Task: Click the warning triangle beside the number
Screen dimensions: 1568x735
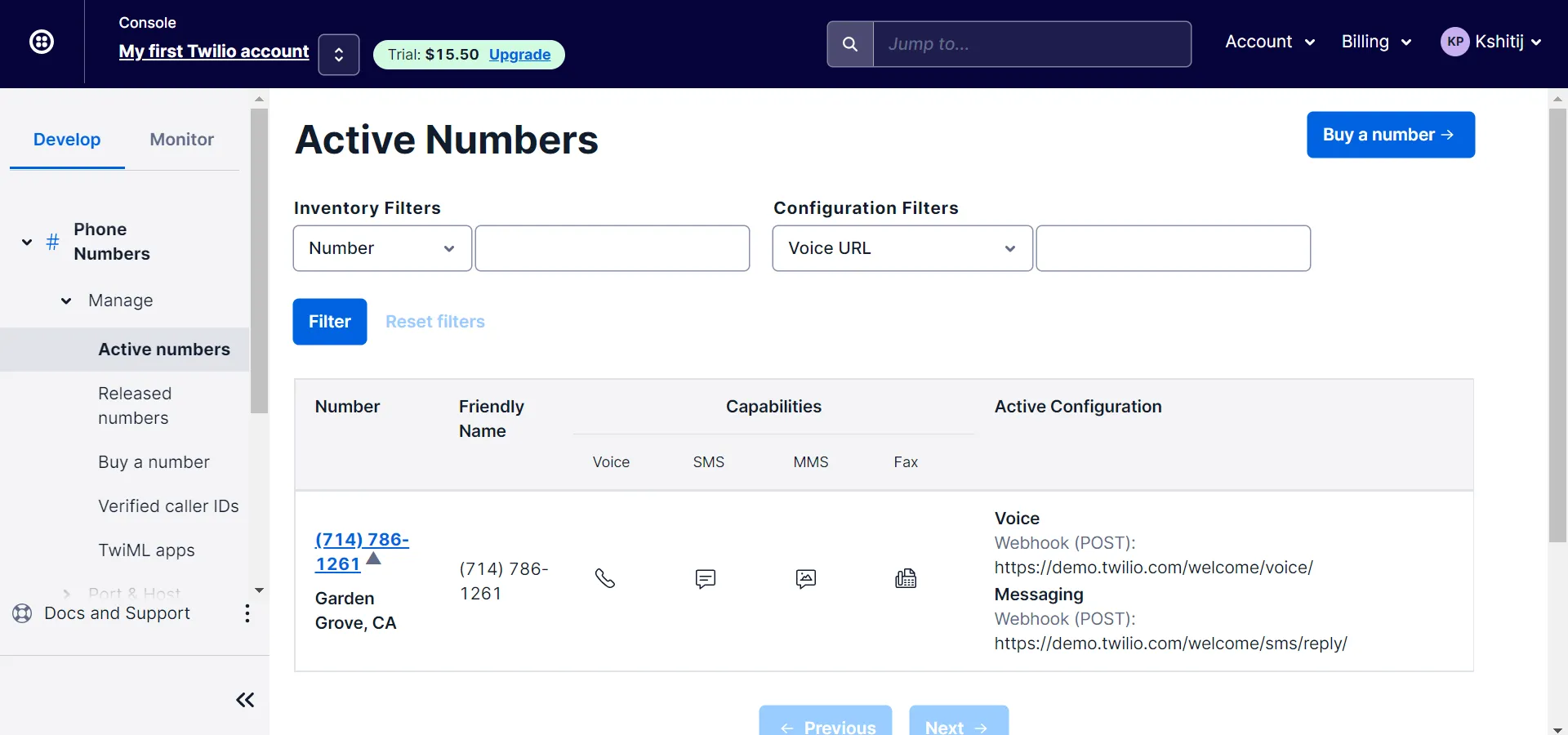Action: (x=373, y=559)
